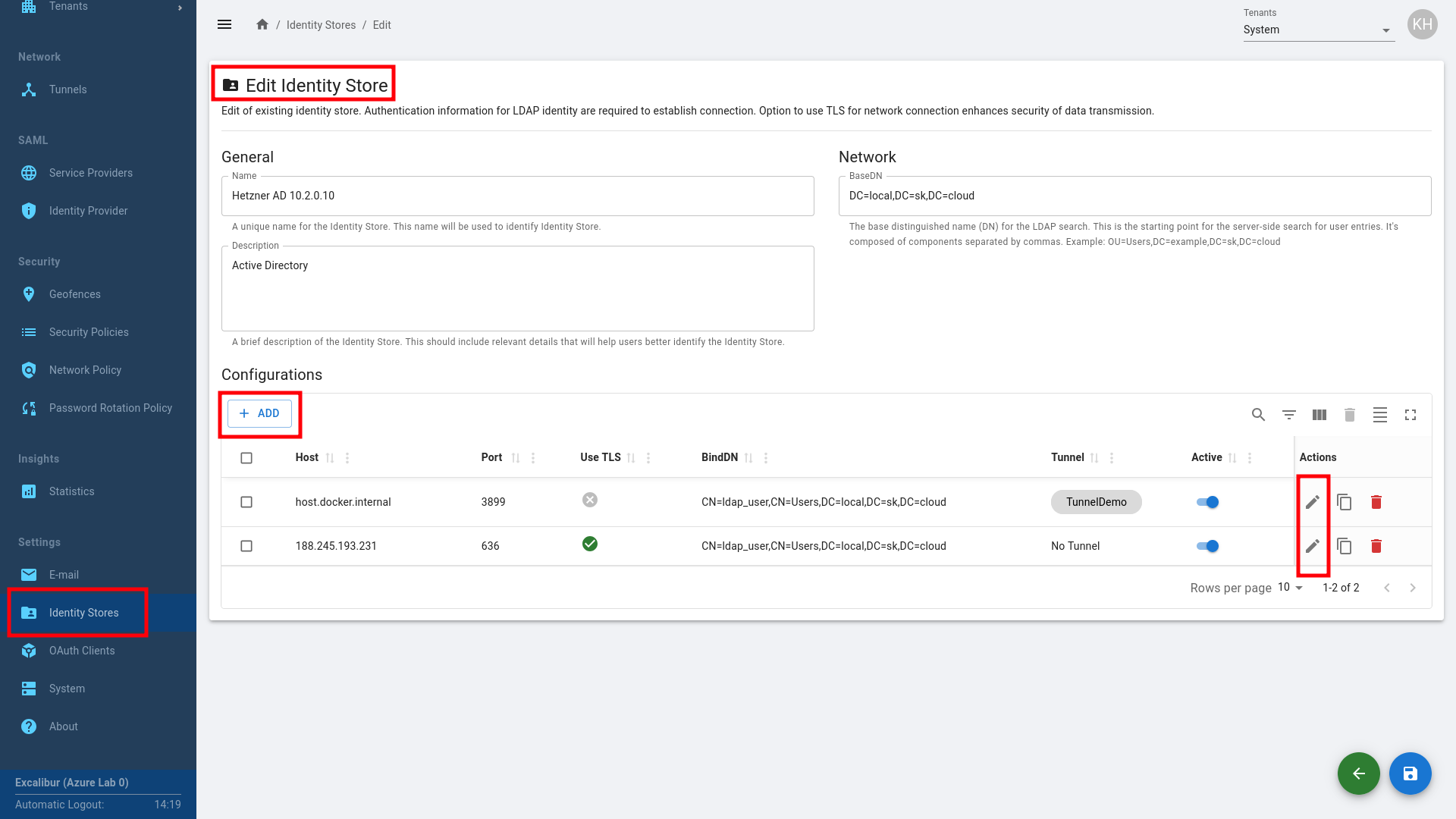The height and width of the screenshot is (819, 1456).
Task: Expand the Rows per page dropdown
Action: click(1290, 588)
